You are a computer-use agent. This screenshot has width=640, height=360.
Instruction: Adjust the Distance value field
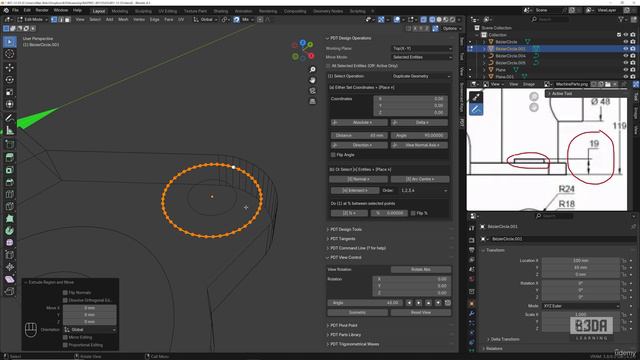(359, 136)
